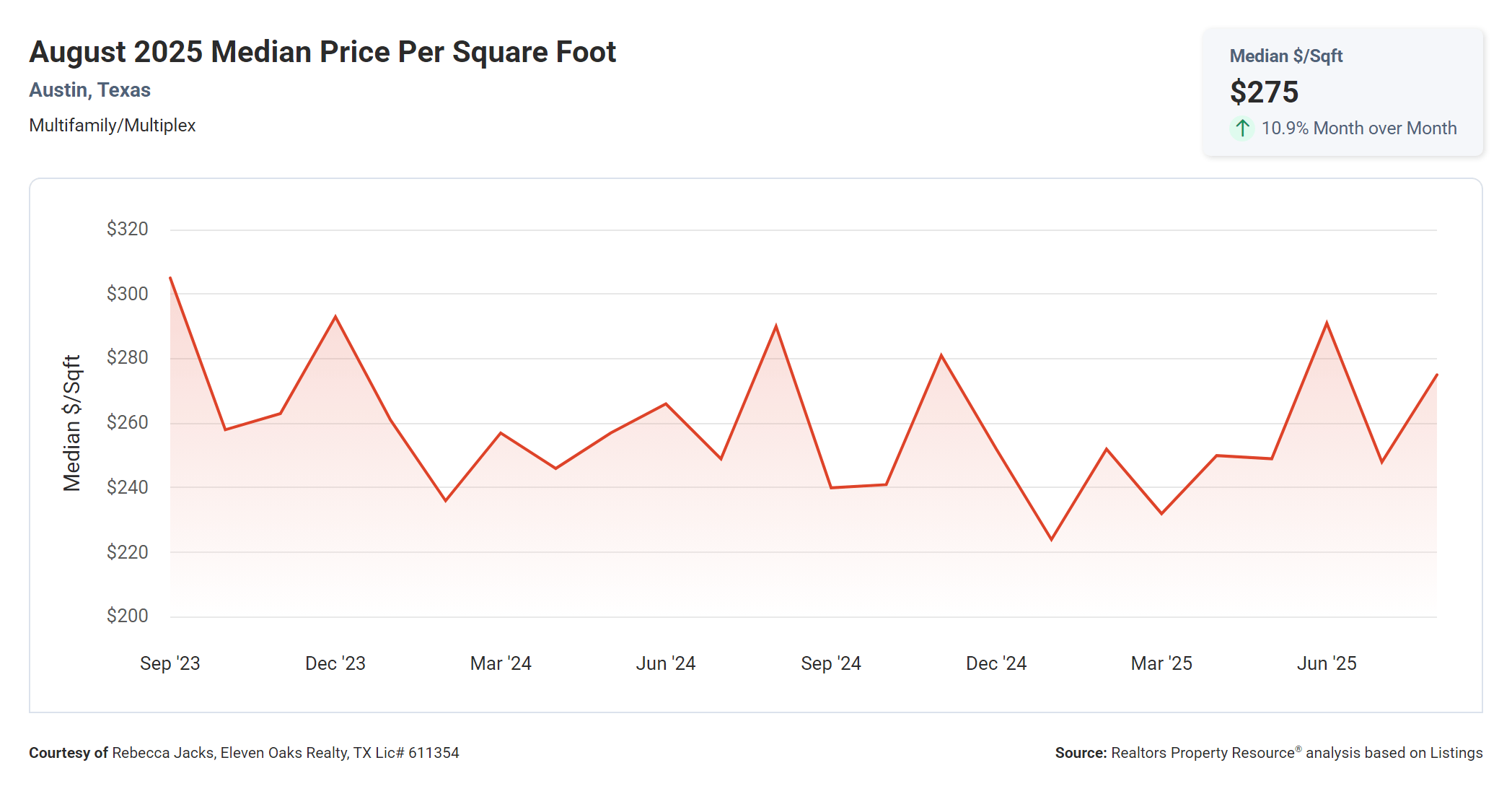Click the Multifamily/Multiplex label
The image size is (1512, 794).
pyautogui.click(x=112, y=126)
